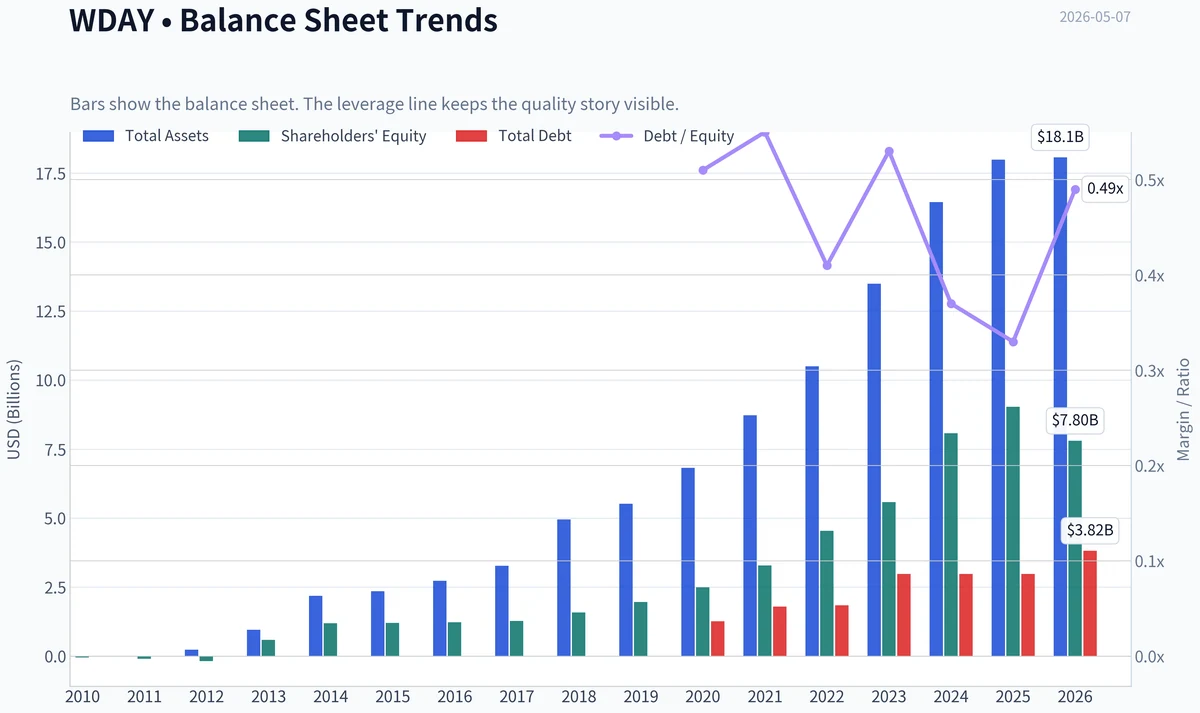The height and width of the screenshot is (713, 1200).
Task: Click the 2020 Debt / Equity line point
Action: coord(703,170)
